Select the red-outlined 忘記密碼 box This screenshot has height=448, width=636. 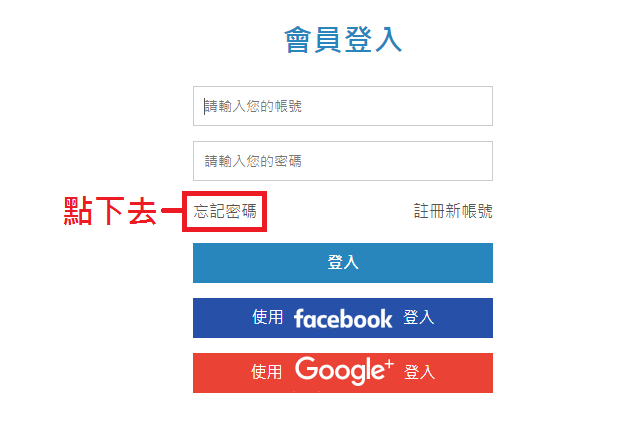pos(224,211)
